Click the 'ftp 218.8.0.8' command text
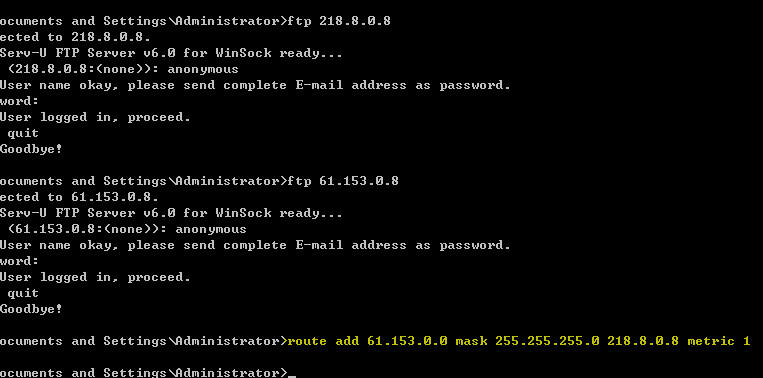Viewport: 763px width, 378px height. pyautogui.click(x=339, y=21)
